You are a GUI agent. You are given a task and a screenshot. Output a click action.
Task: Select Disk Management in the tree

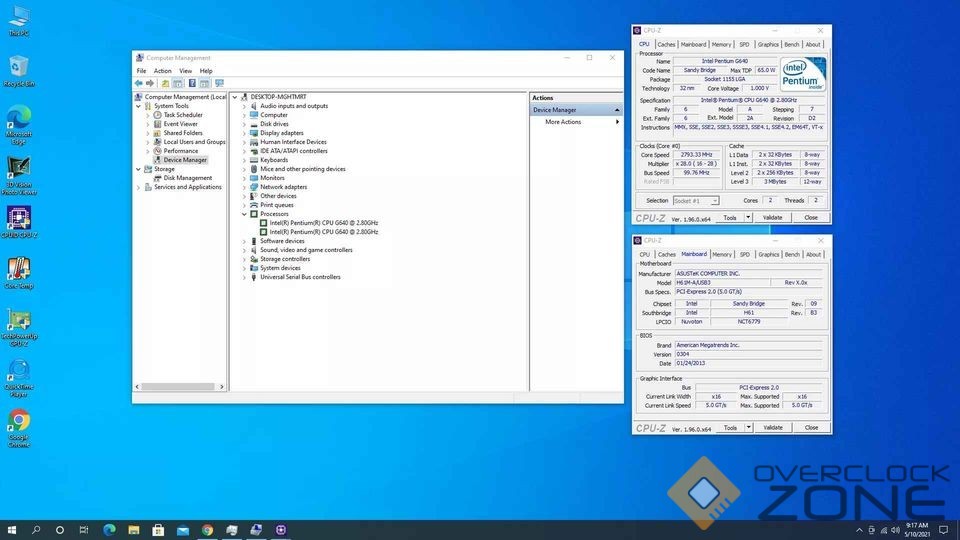pyautogui.click(x=187, y=178)
